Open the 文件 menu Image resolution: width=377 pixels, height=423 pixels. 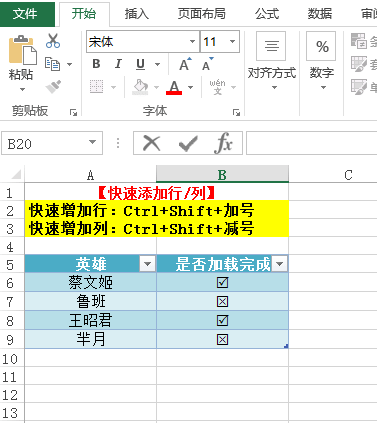pos(25,14)
